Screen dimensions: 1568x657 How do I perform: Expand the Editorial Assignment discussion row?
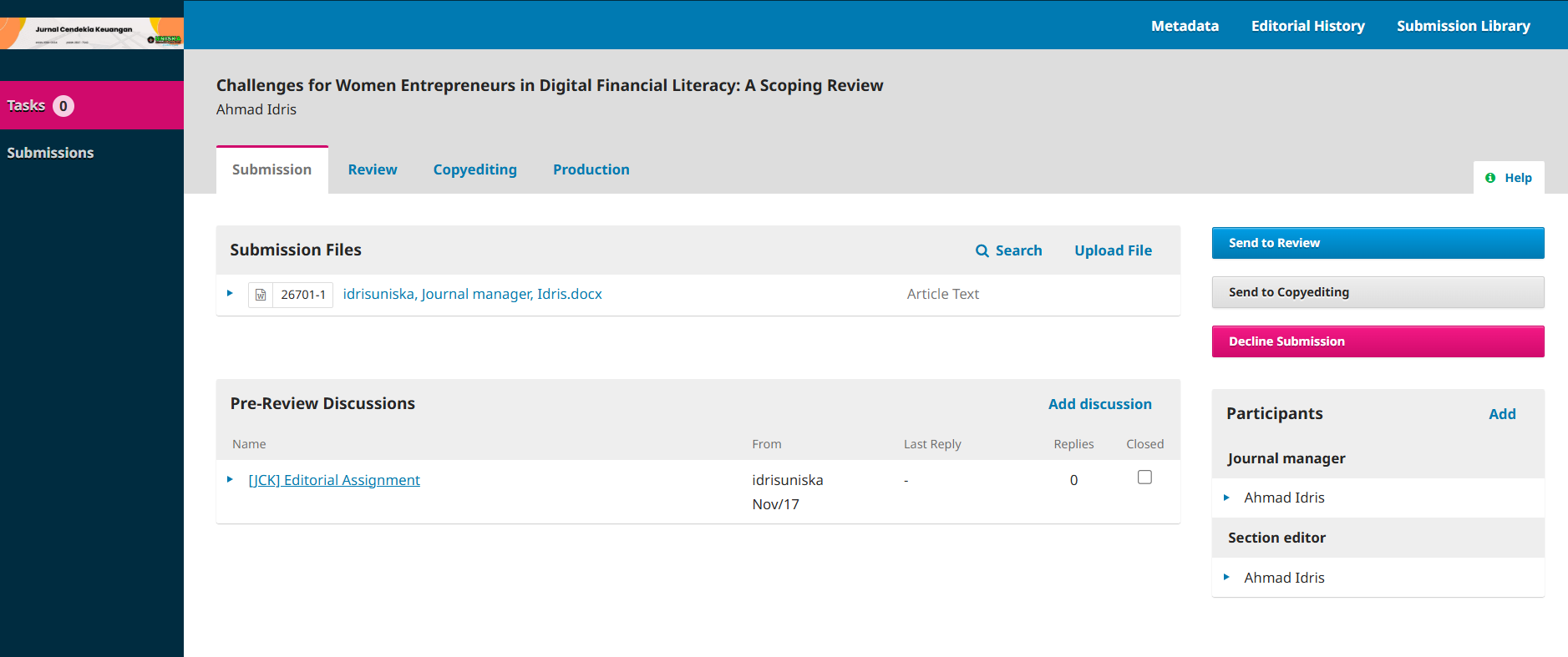pyautogui.click(x=230, y=480)
